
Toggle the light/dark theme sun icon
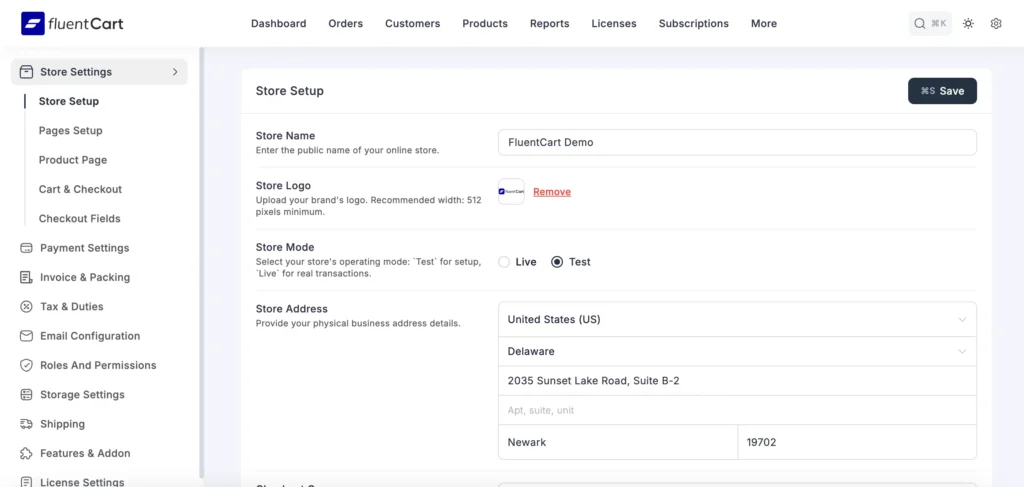pyautogui.click(x=968, y=24)
